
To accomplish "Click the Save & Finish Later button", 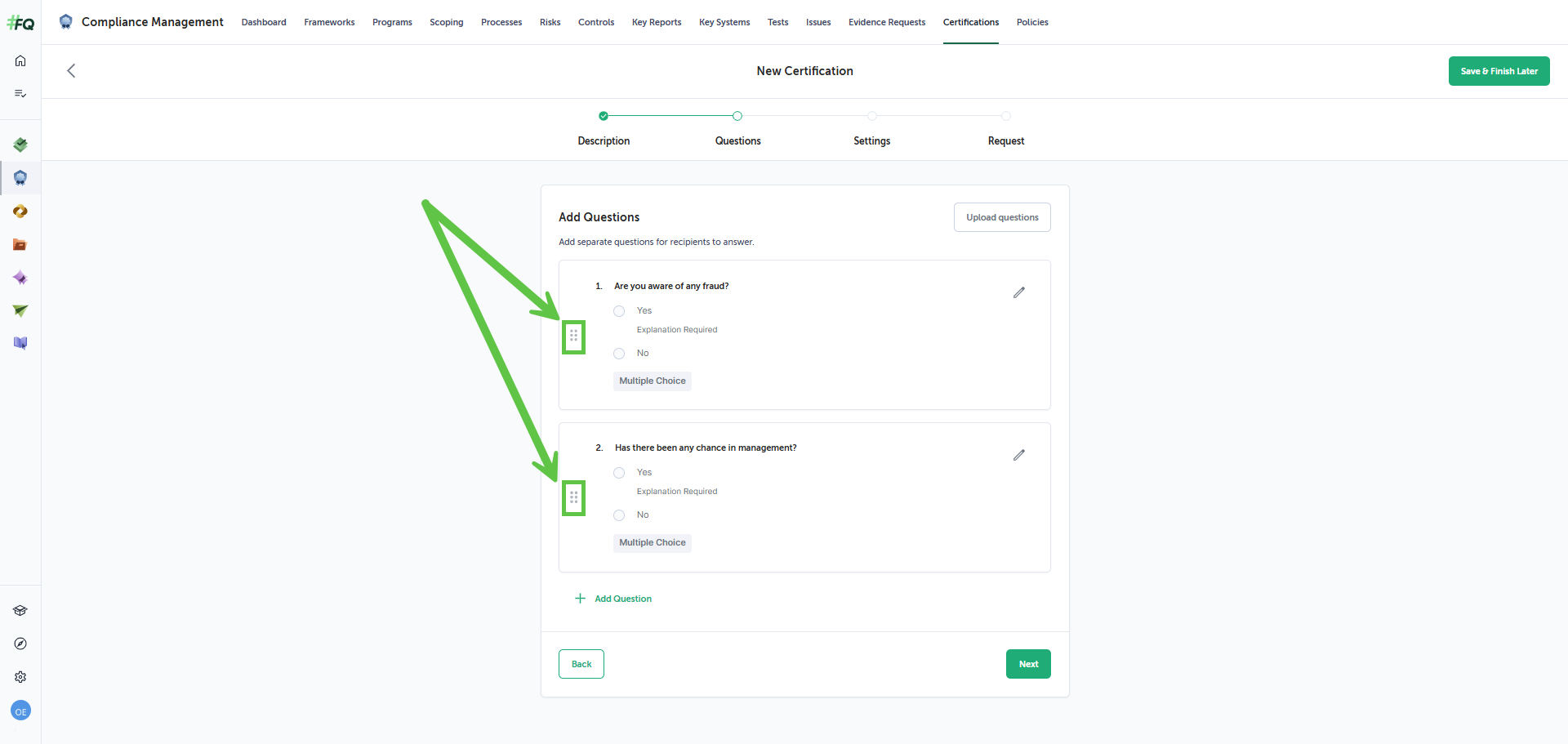I will (1499, 71).
